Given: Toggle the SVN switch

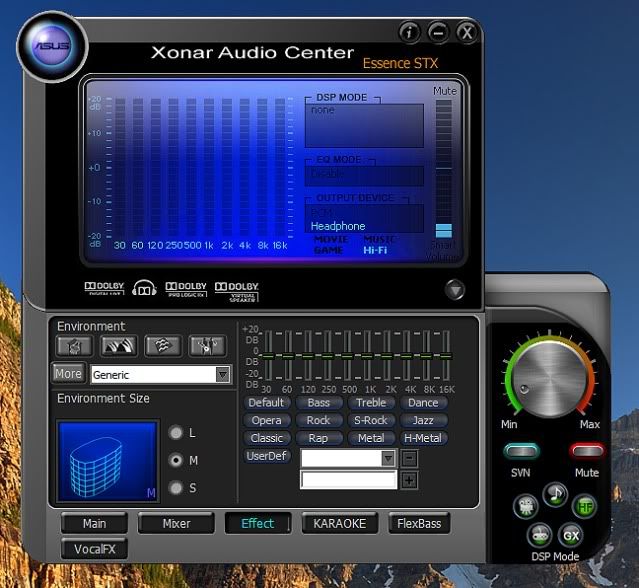Looking at the screenshot, I should tap(522, 451).
